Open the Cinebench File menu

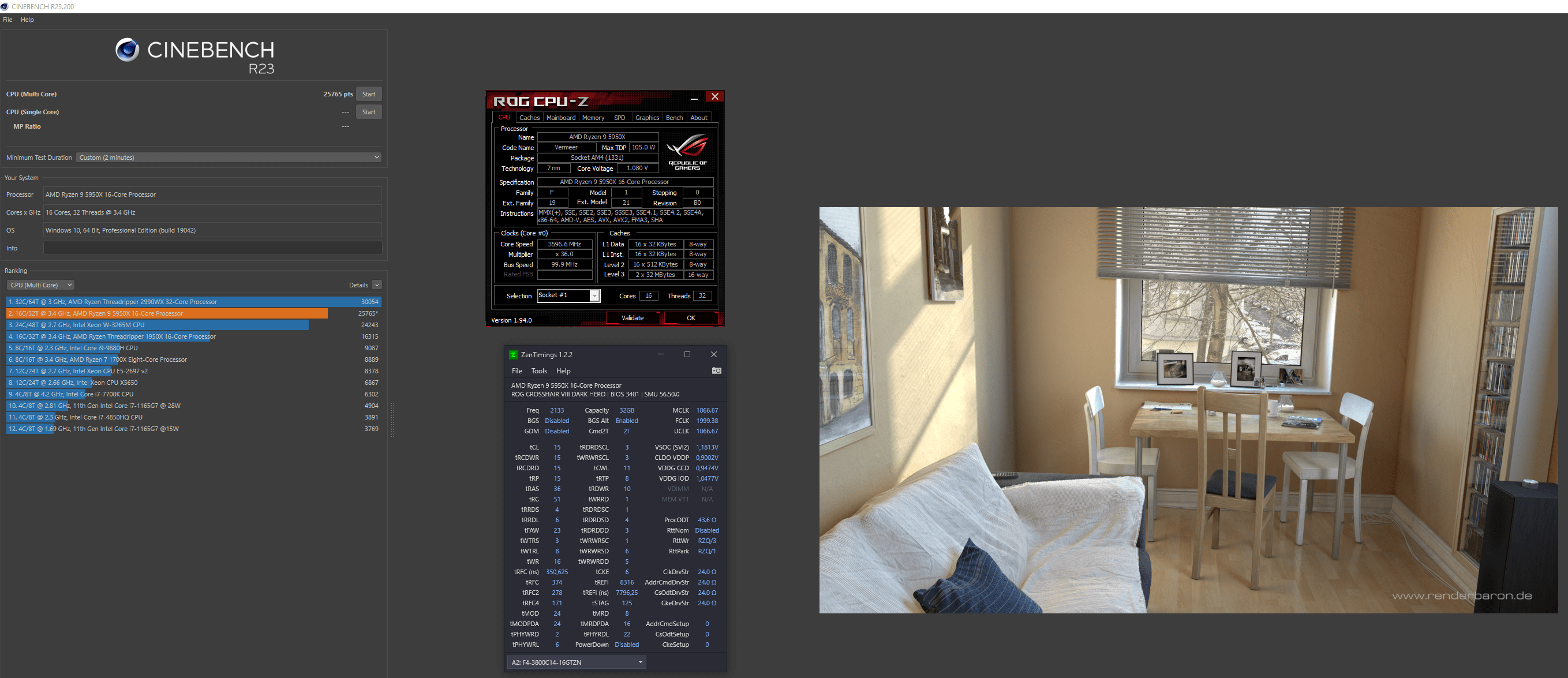click(x=8, y=20)
